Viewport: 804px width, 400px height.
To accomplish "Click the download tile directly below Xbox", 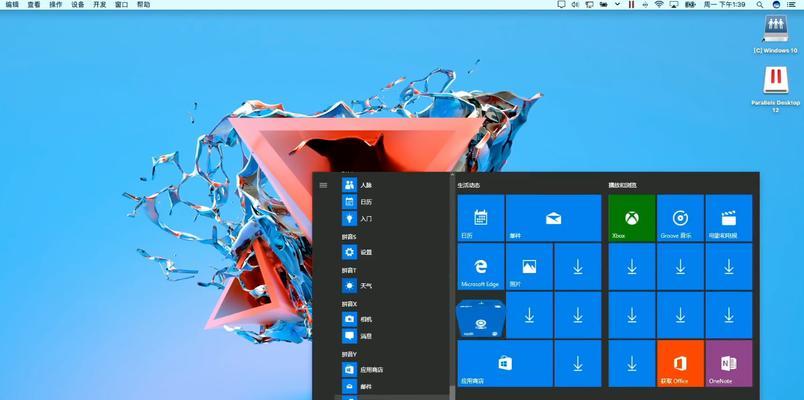I will [x=632, y=267].
